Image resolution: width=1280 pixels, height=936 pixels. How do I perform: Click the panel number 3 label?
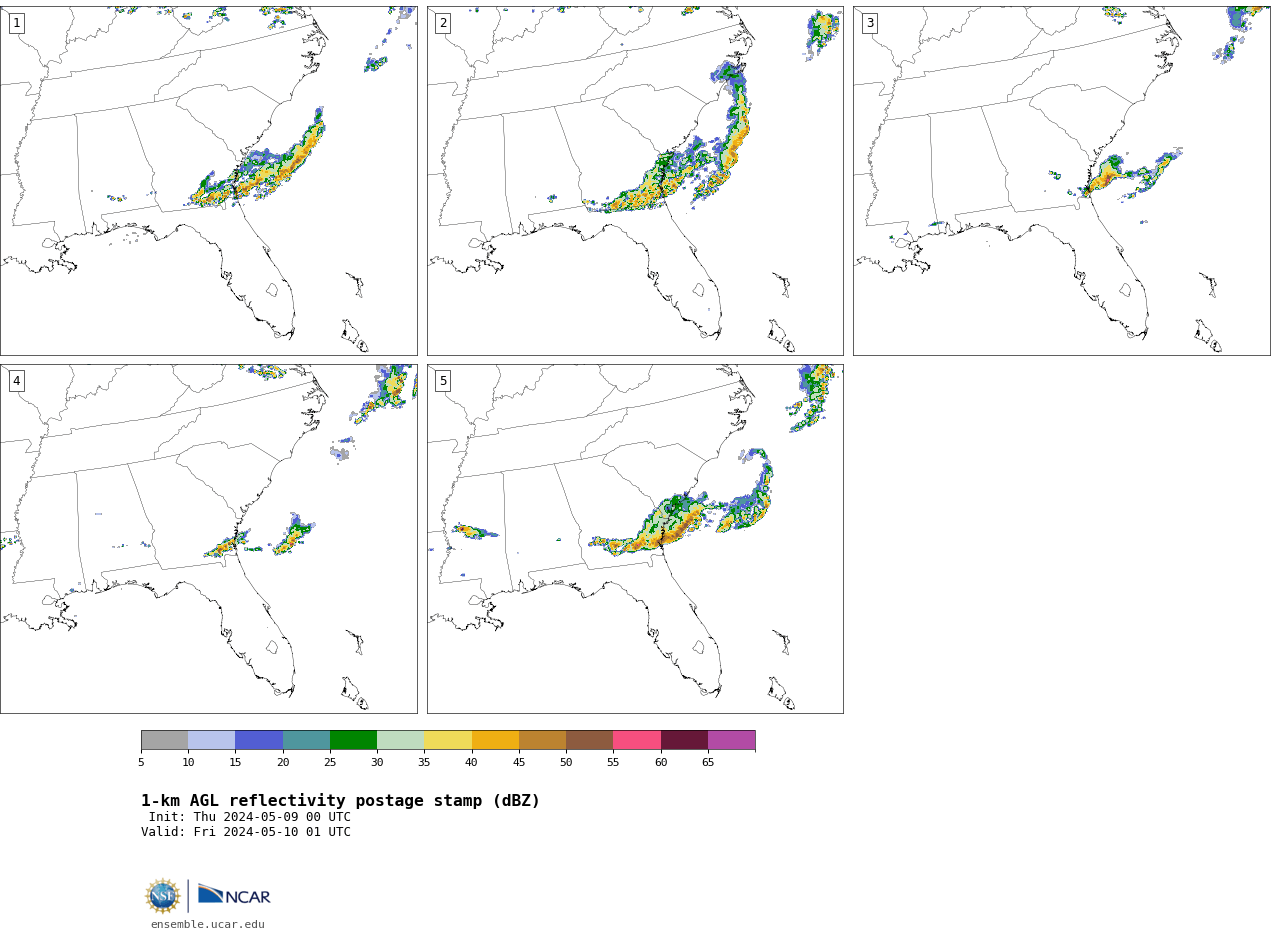(x=869, y=23)
